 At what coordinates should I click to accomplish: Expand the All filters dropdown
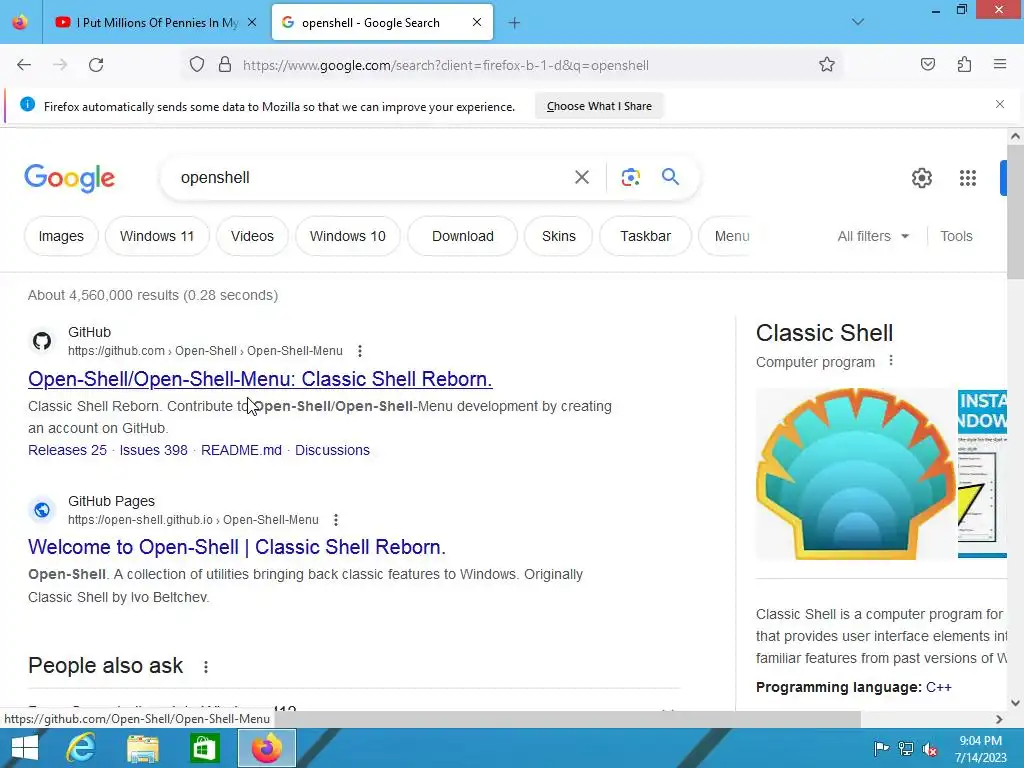(x=873, y=236)
